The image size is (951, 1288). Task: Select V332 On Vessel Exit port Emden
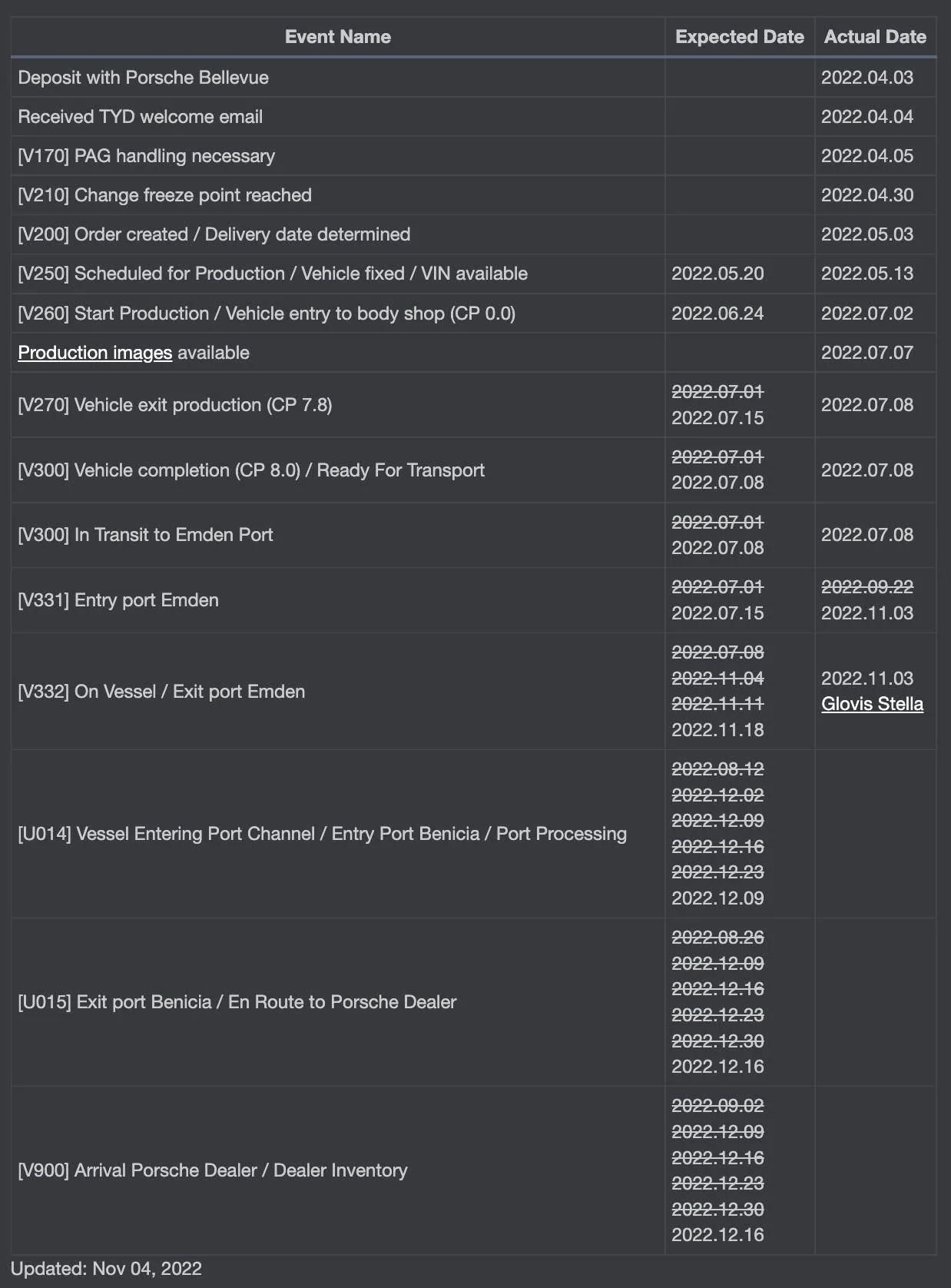[x=161, y=692]
